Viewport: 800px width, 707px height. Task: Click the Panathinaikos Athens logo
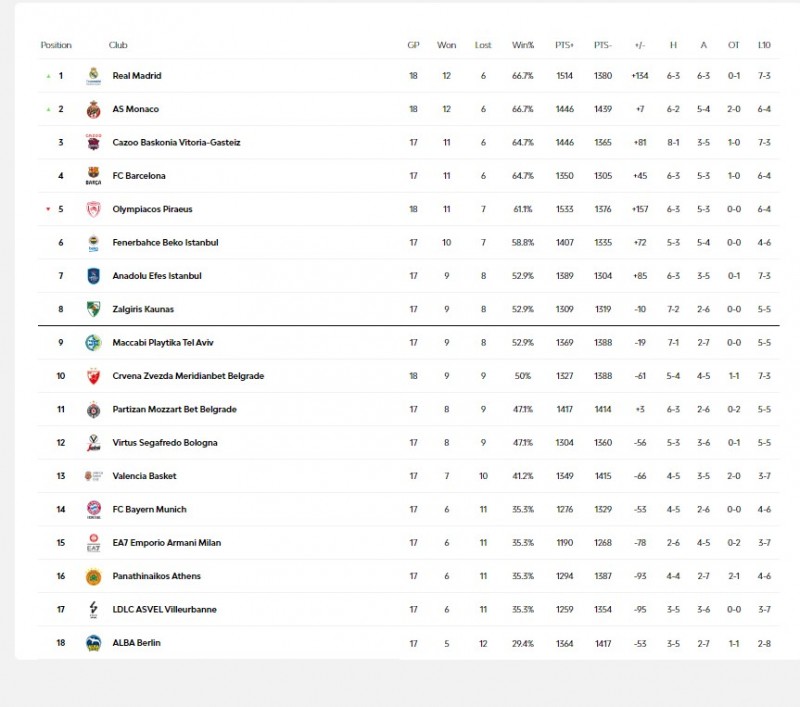[x=93, y=576]
